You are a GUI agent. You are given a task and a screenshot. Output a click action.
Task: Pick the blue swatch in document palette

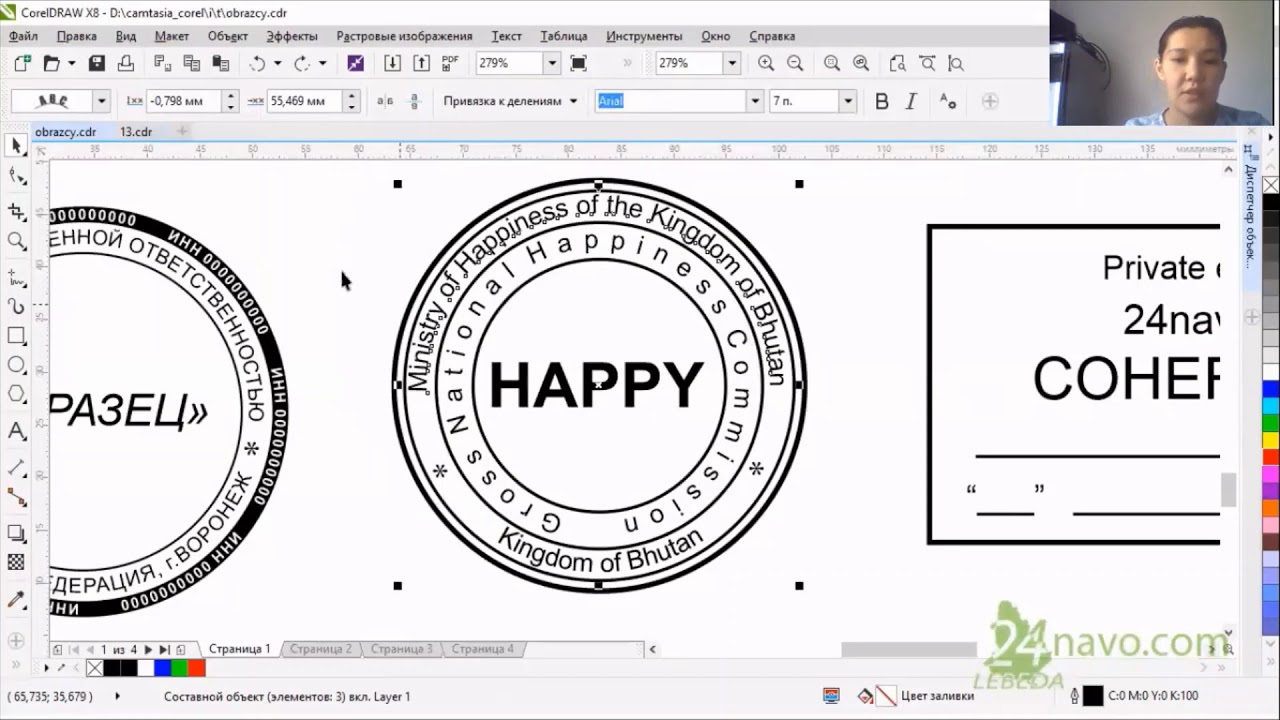pos(162,667)
